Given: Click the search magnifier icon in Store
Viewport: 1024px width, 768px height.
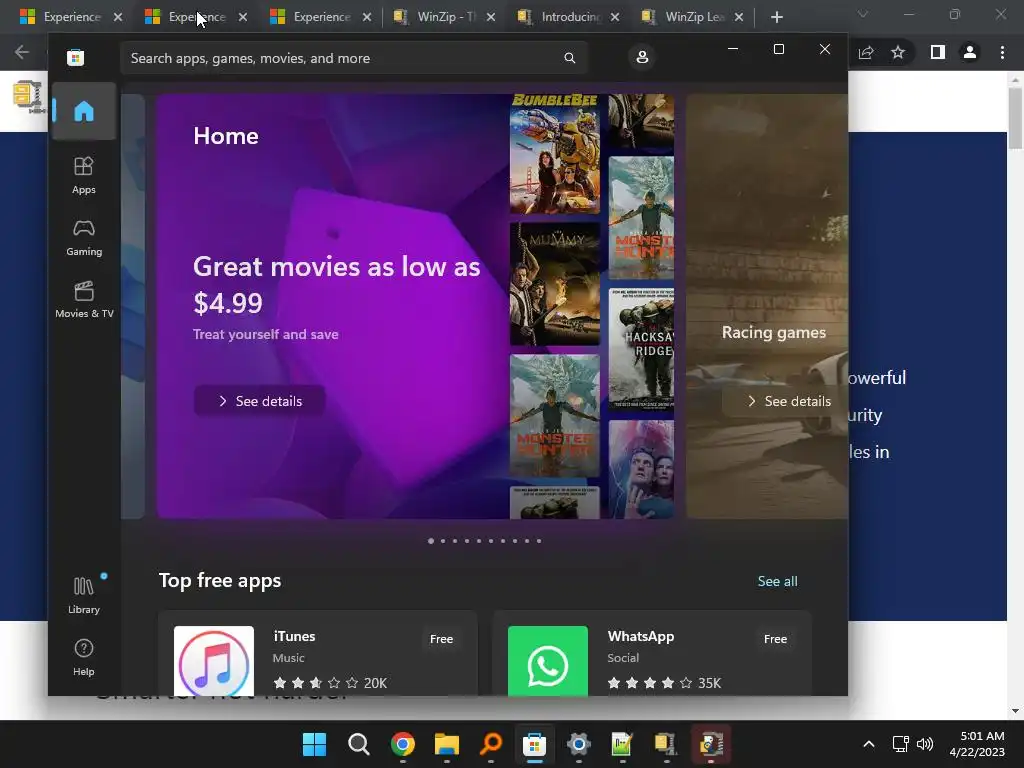Looking at the screenshot, I should tap(569, 58).
